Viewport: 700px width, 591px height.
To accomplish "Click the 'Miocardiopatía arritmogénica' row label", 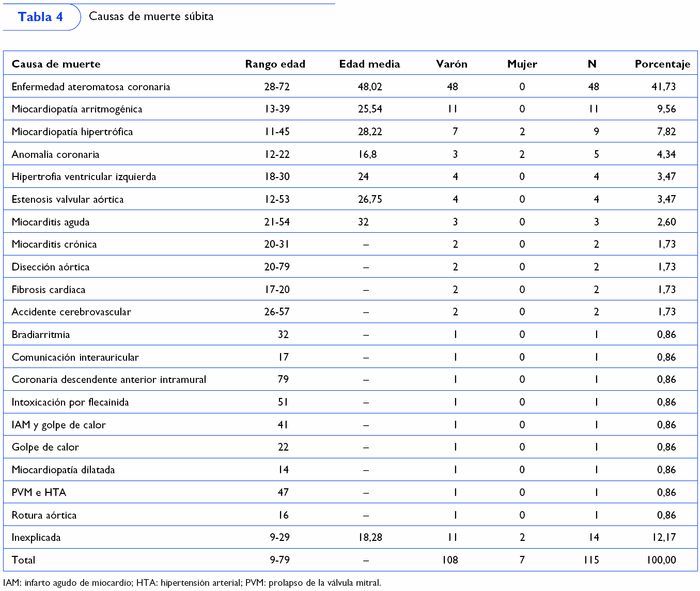I will click(80, 109).
